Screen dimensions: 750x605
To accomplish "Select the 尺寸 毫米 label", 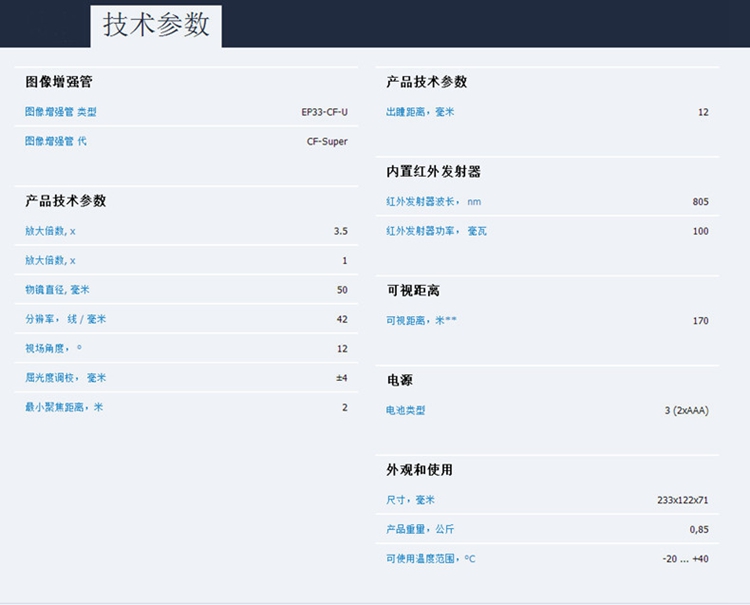I will click(x=410, y=500).
